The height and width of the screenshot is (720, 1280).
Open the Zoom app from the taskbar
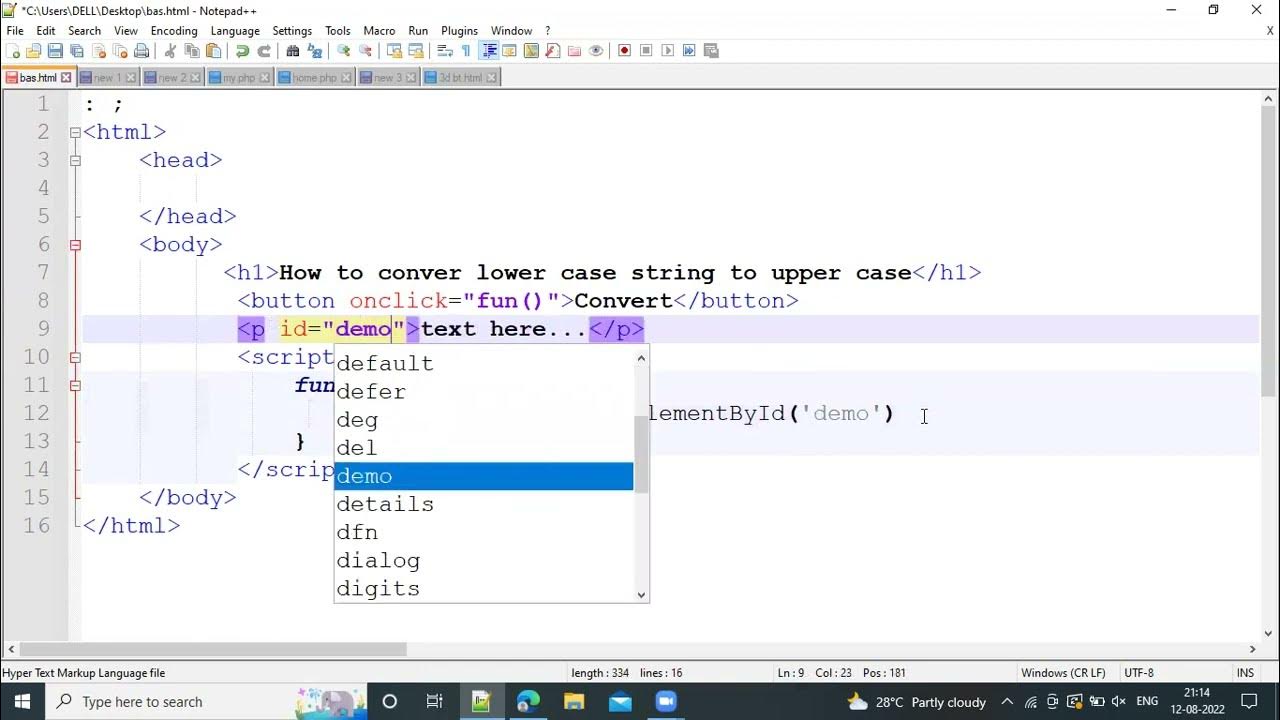point(666,701)
